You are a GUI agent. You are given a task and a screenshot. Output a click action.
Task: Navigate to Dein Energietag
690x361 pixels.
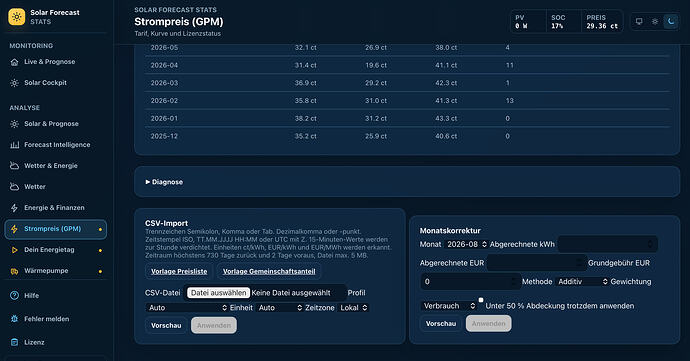pos(55,250)
